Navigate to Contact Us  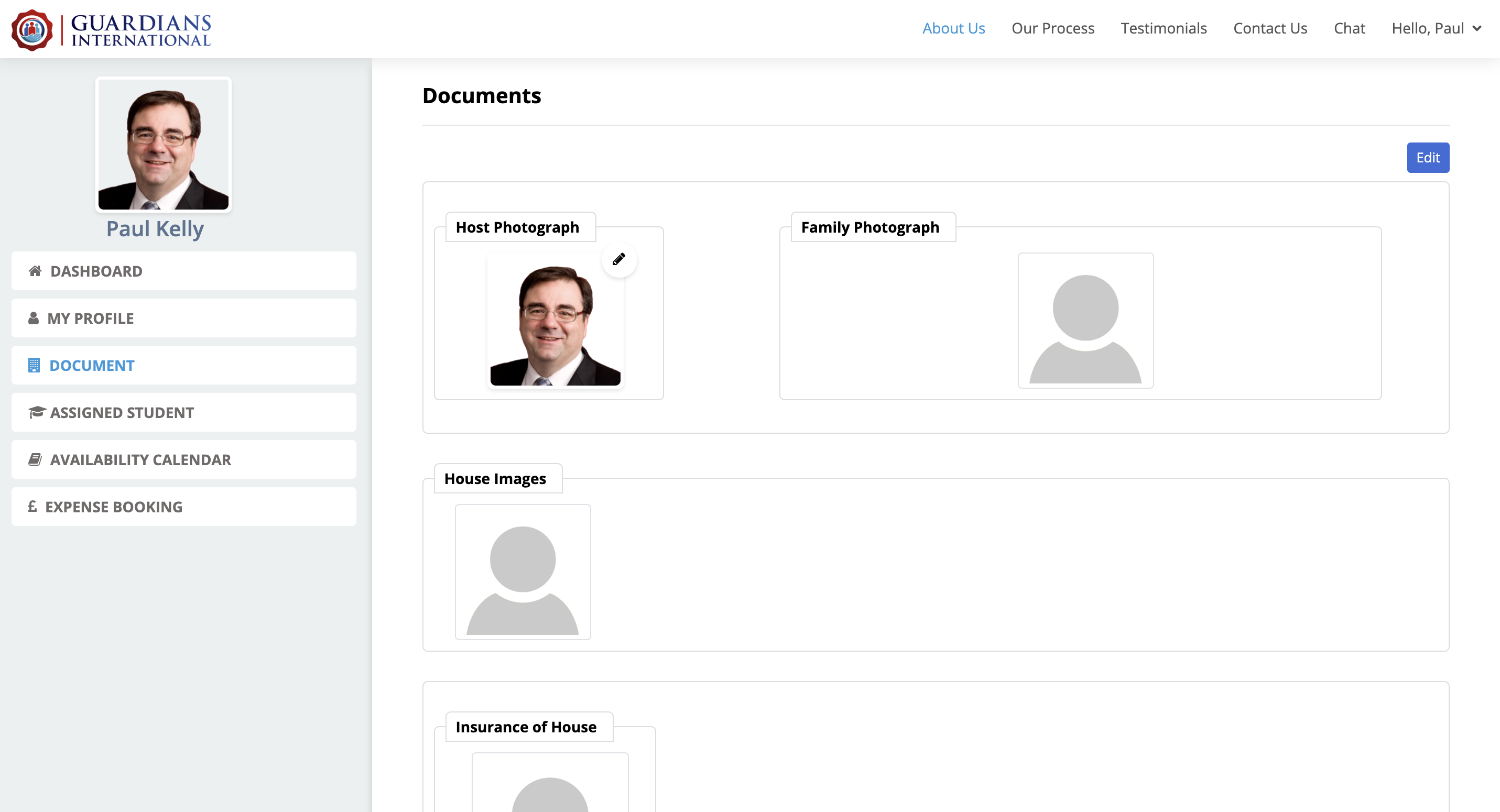(1270, 28)
